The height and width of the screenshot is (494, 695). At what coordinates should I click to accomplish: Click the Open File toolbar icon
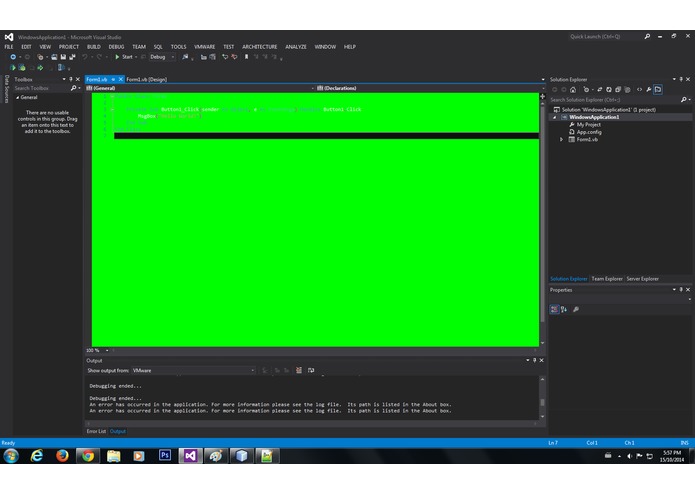tap(54, 57)
